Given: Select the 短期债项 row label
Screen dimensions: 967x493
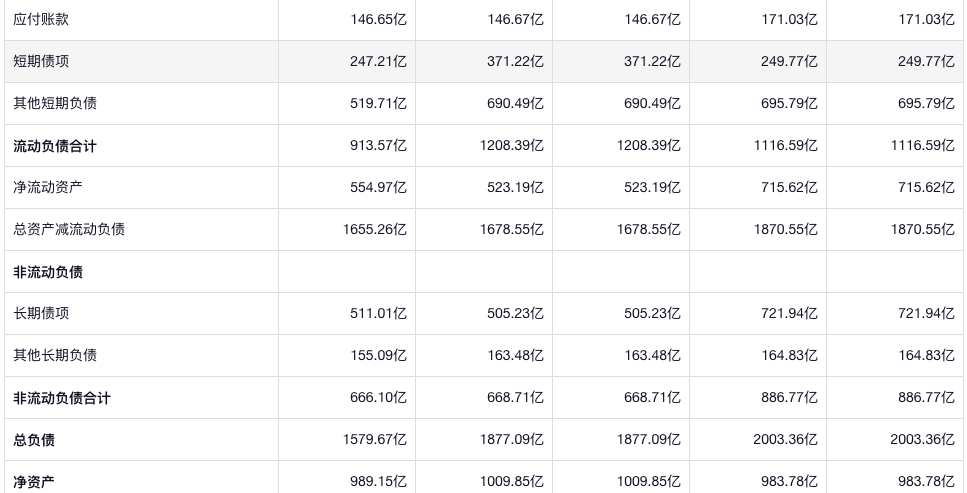Looking at the screenshot, I should pyautogui.click(x=41, y=61).
